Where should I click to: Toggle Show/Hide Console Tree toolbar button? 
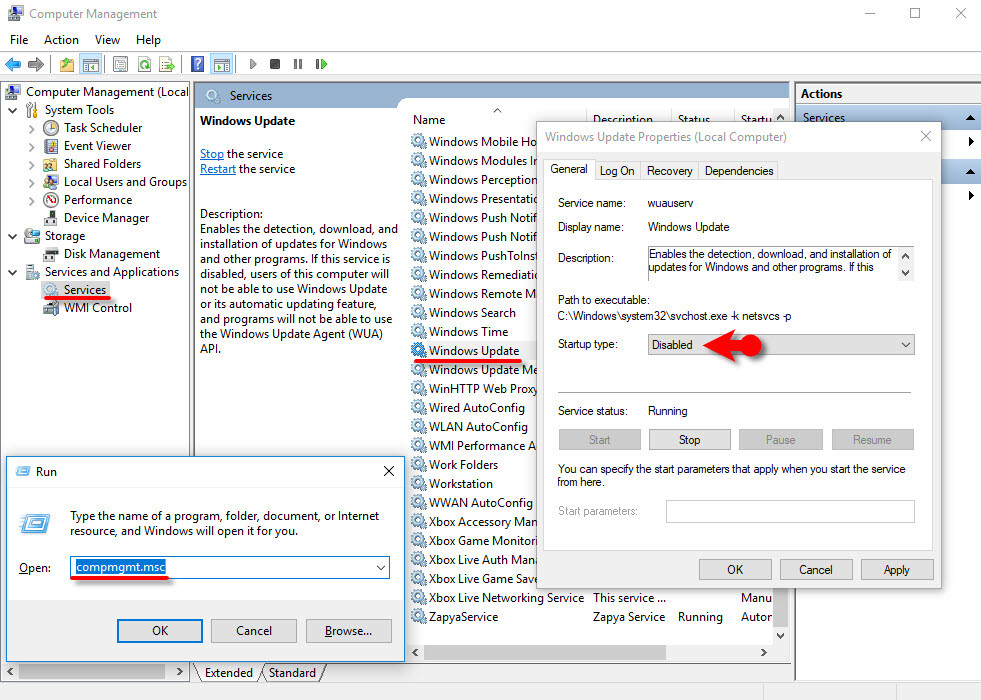coord(91,64)
